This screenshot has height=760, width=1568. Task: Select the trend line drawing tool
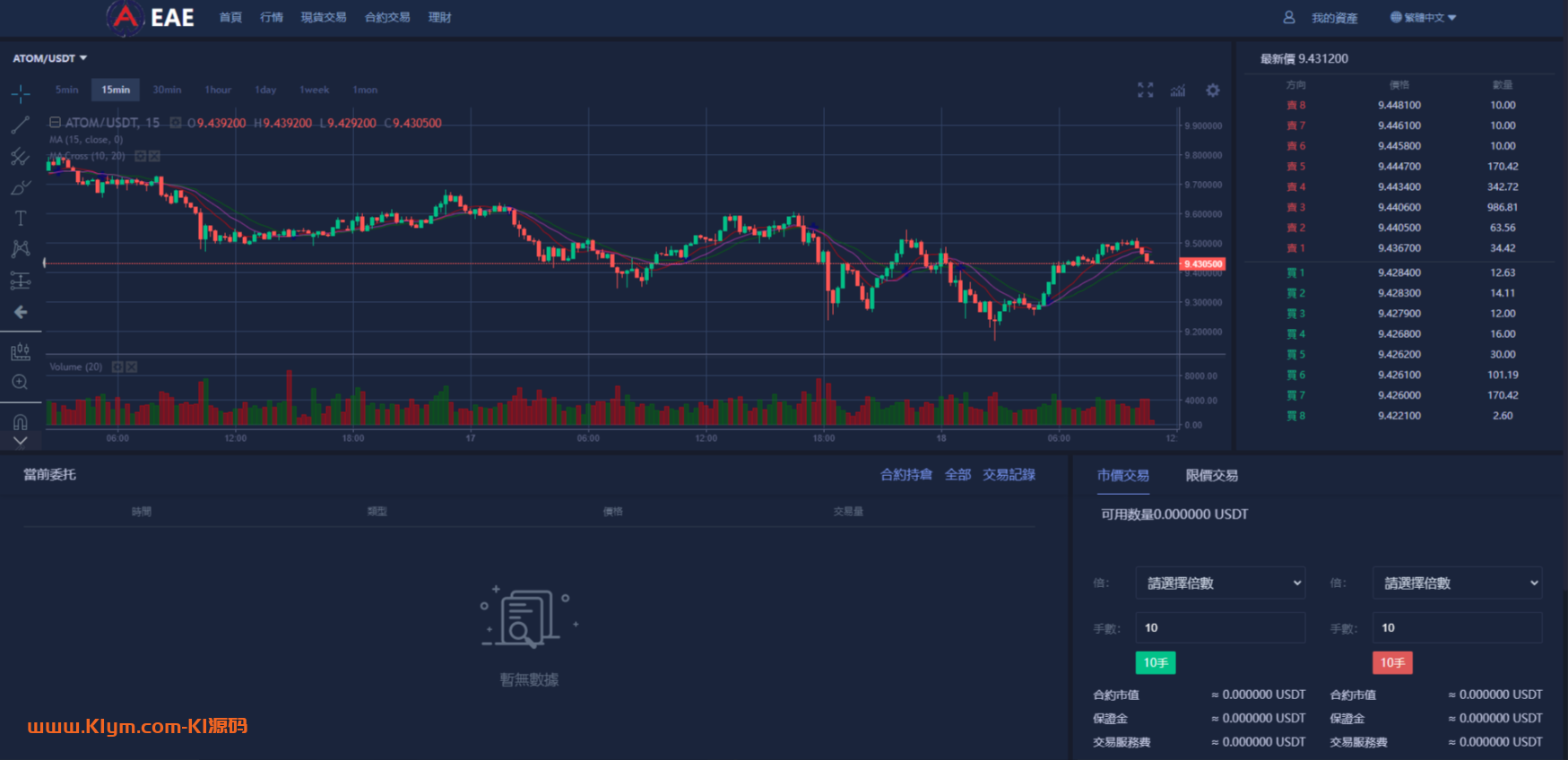tap(21, 125)
